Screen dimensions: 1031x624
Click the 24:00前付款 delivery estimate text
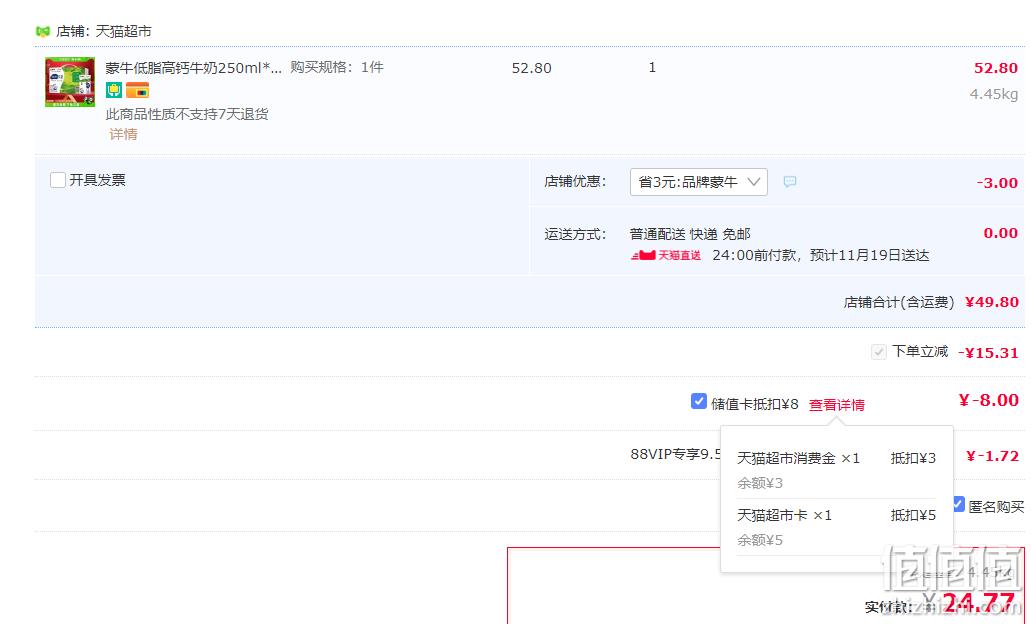821,255
